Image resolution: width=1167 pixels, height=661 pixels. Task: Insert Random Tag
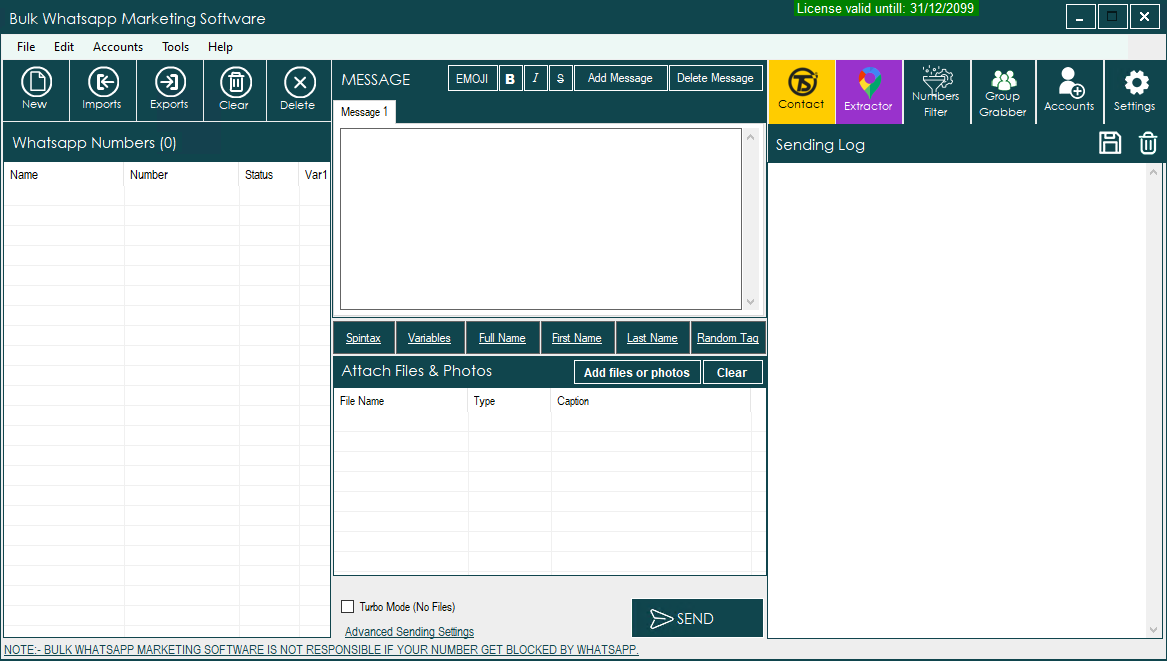click(728, 338)
